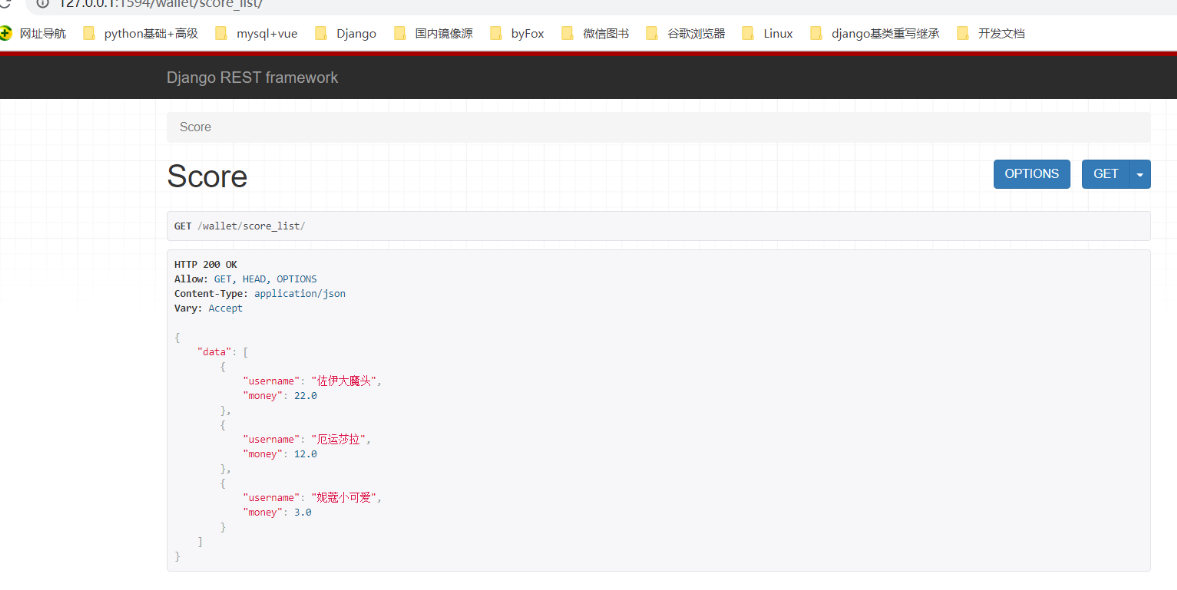The width and height of the screenshot is (1177, 590).
Task: Open the django基类重写继承 bookmark folder
Action: (x=875, y=33)
